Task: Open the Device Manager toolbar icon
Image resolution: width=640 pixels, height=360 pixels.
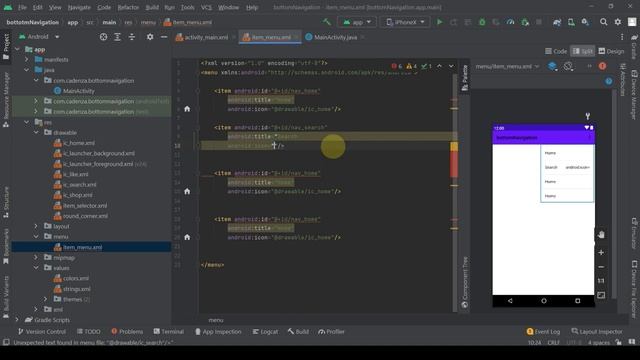Action: tap(571, 22)
